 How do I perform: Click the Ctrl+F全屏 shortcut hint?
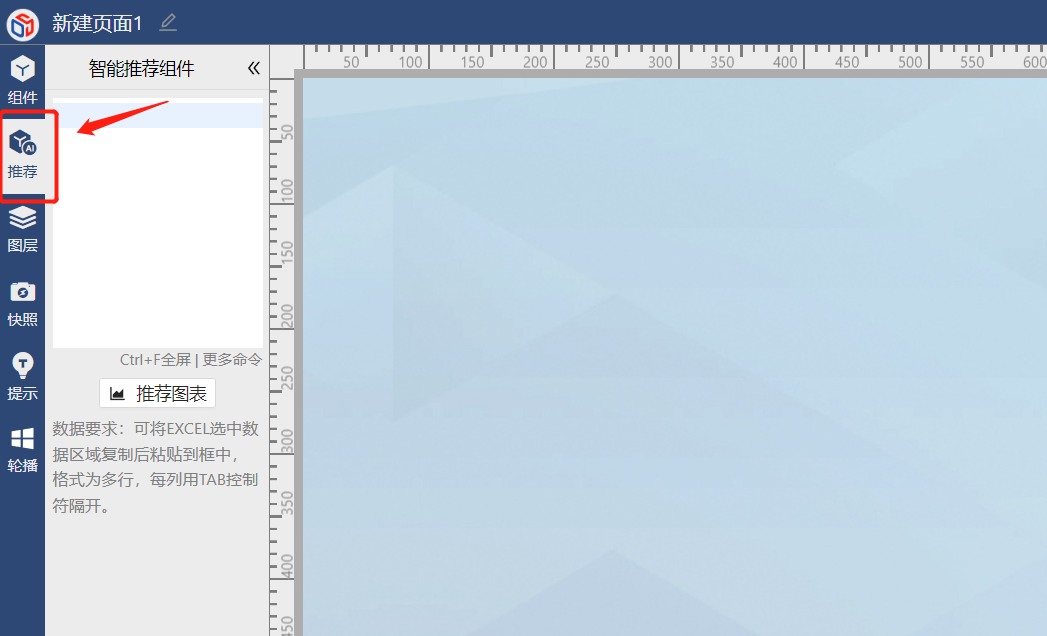(x=155, y=359)
